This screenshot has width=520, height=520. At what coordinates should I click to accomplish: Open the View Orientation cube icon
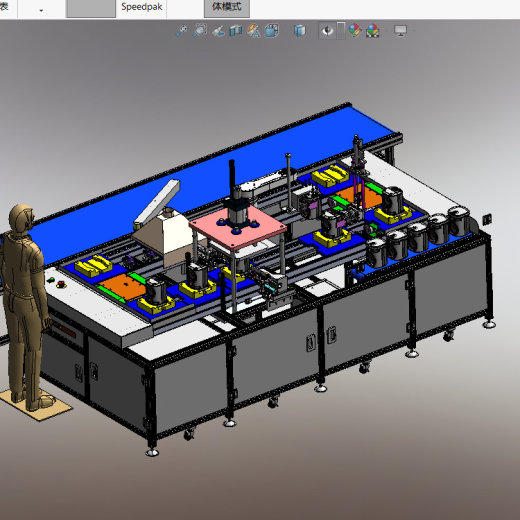[x=272, y=31]
